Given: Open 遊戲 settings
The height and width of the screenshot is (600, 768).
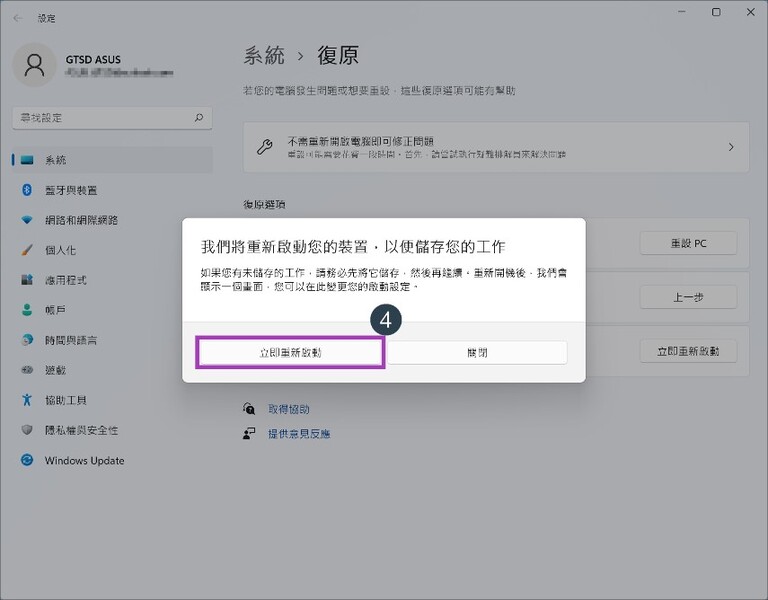Looking at the screenshot, I should coord(112,370).
